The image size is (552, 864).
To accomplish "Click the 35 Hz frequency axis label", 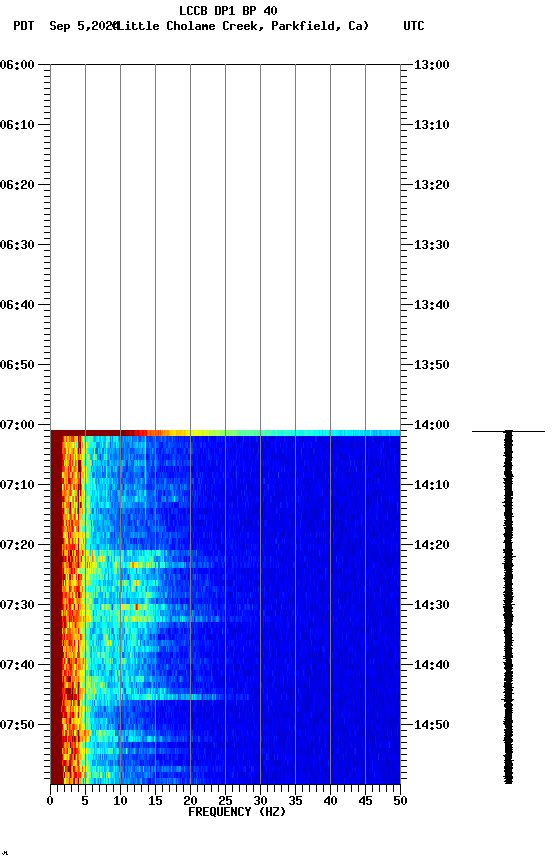I will 295,801.
